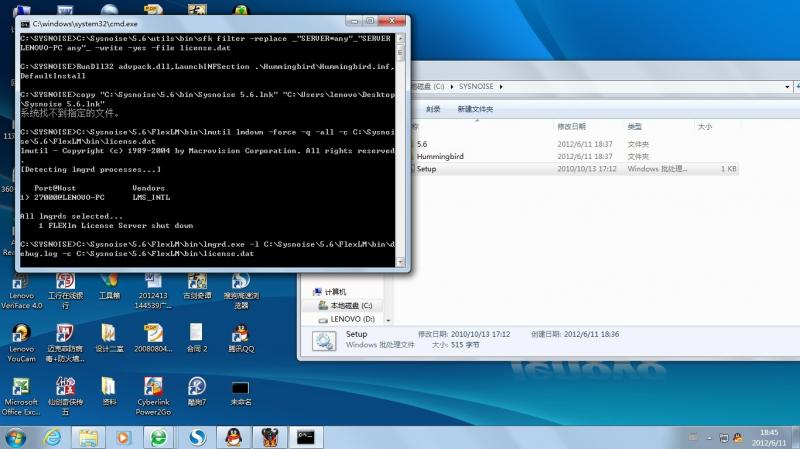800x449 pixels.
Task: Open the Sogou browser taskbar icon
Action: point(197,438)
